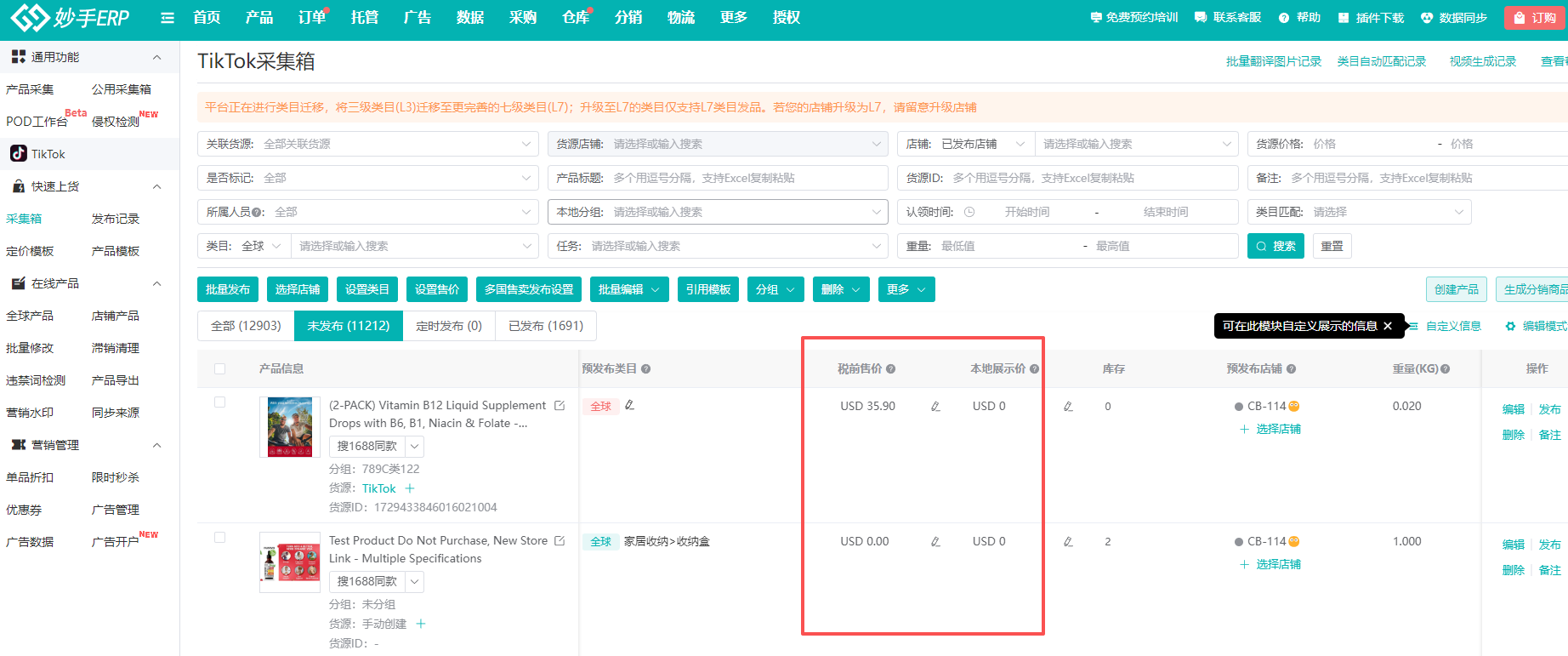Click the hamburger menu collapse icon
Viewport: 1568px width, 656px height.
(168, 18)
